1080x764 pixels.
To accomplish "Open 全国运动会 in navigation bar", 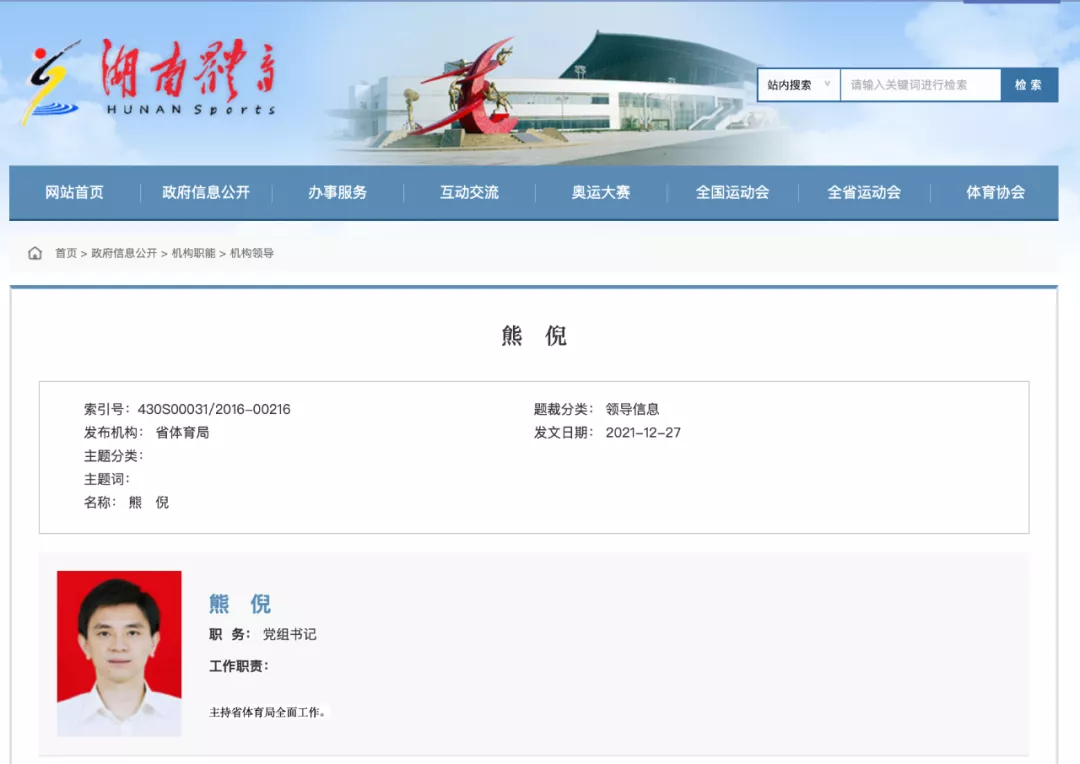I will 732,192.
